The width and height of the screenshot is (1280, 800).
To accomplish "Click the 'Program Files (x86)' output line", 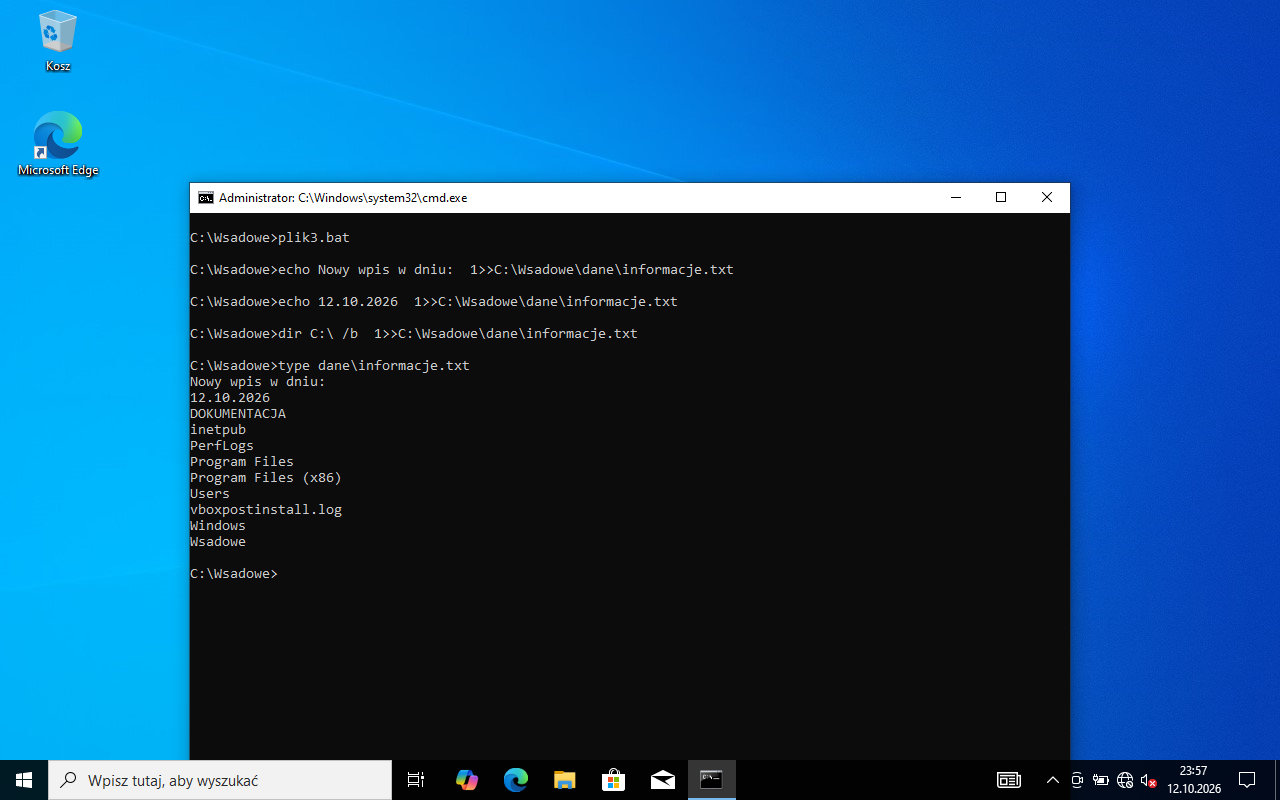I will (x=266, y=478).
